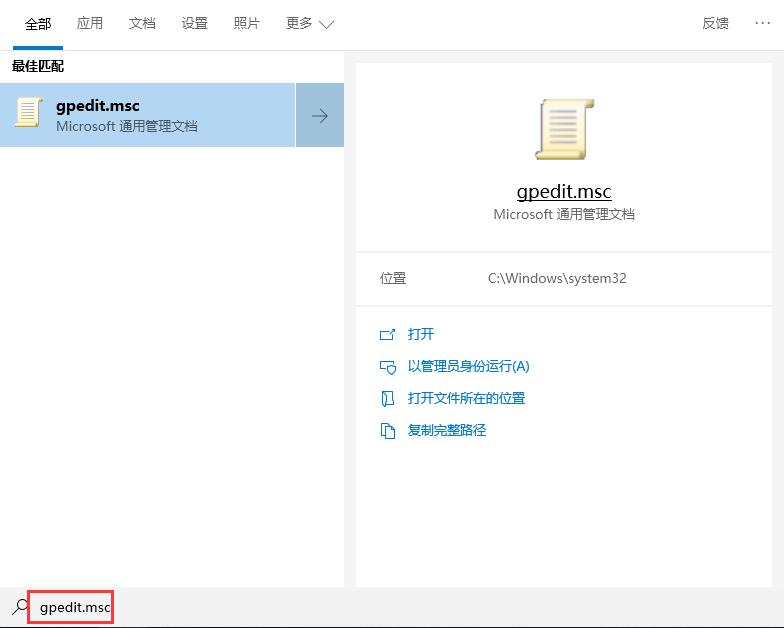Expand result details with the arrow button
Viewport: 784px width, 628px height.
coord(320,116)
